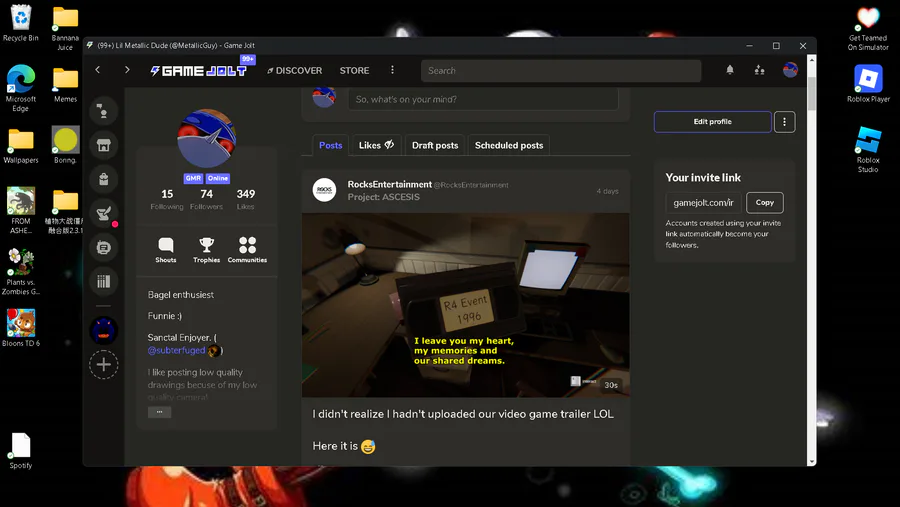Open the sidebar quests icon with red dot
The image size is (900, 507).
point(103,214)
